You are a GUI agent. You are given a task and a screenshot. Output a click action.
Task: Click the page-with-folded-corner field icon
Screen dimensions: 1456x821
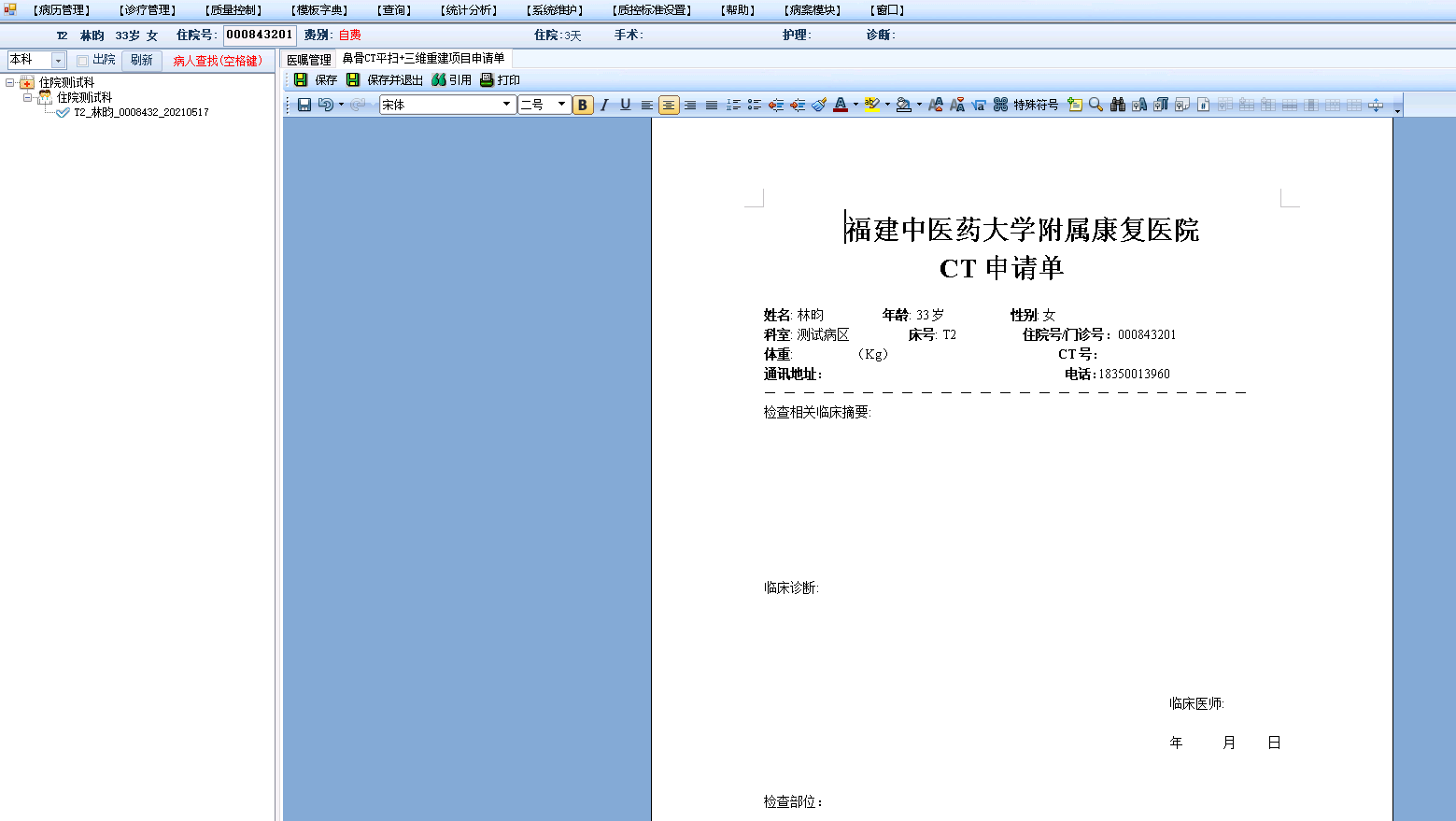point(1182,105)
